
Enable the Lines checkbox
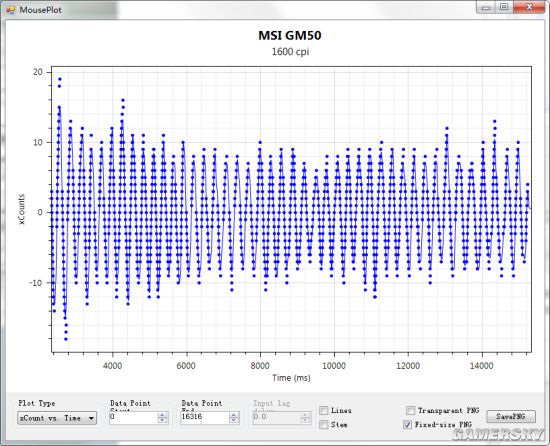tap(324, 410)
